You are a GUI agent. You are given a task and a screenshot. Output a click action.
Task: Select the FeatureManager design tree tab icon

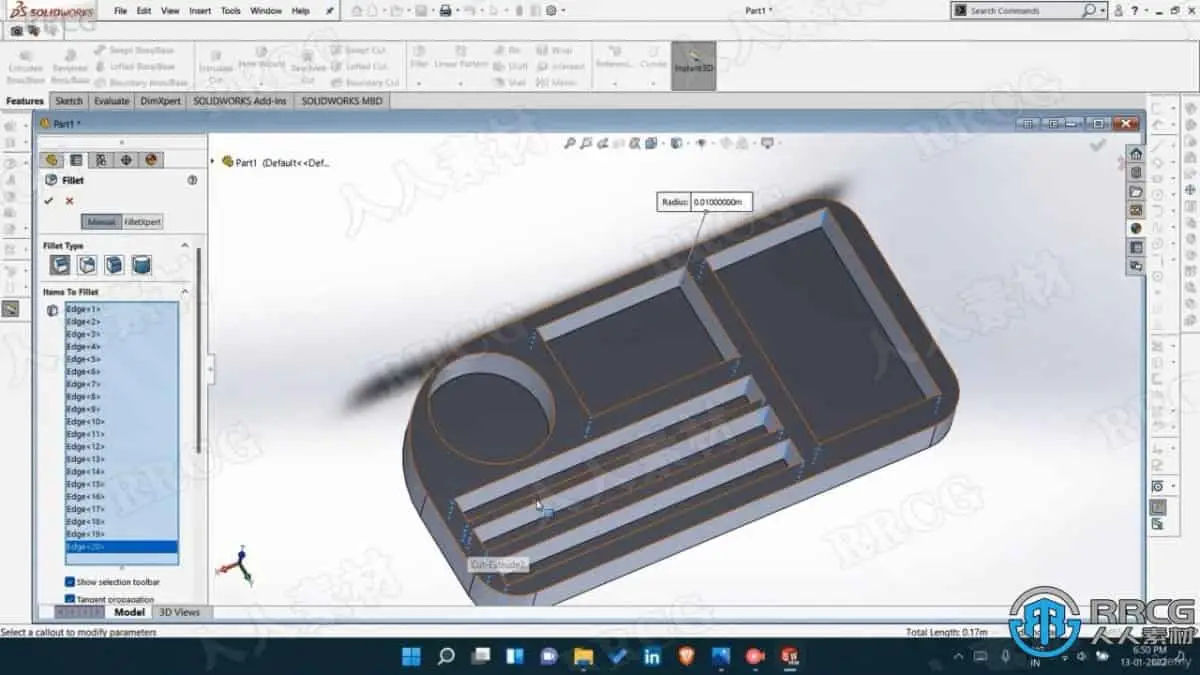click(50, 159)
